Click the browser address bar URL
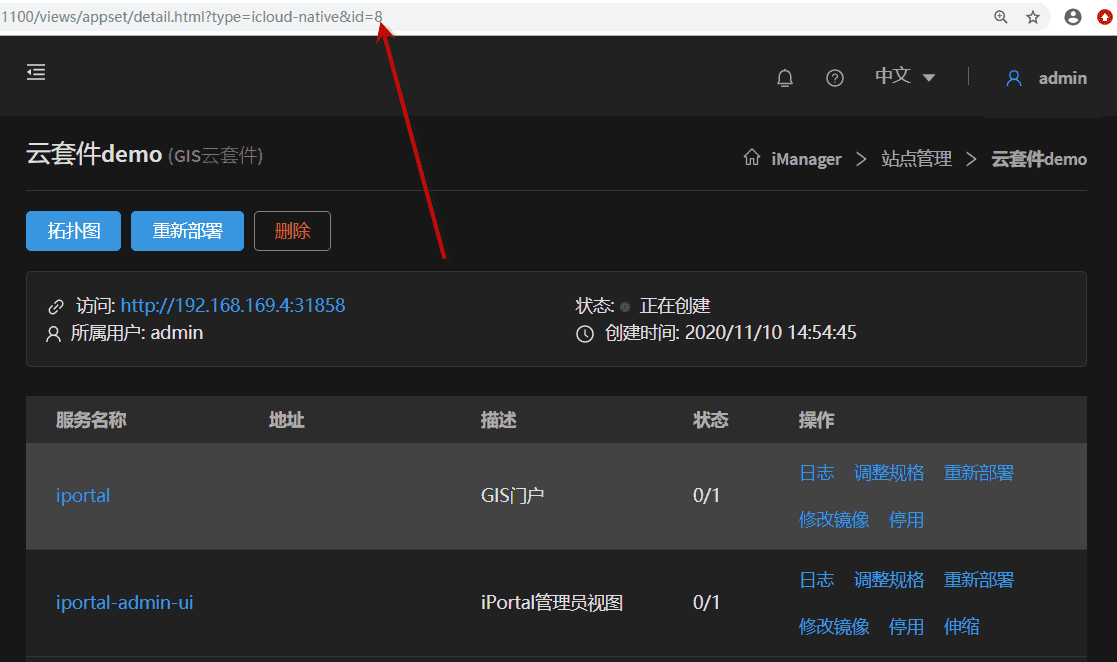 pyautogui.click(x=190, y=16)
